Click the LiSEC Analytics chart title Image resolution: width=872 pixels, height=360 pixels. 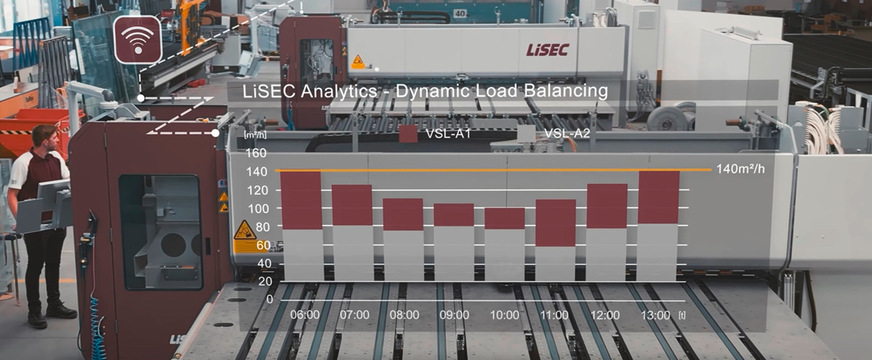click(x=425, y=92)
